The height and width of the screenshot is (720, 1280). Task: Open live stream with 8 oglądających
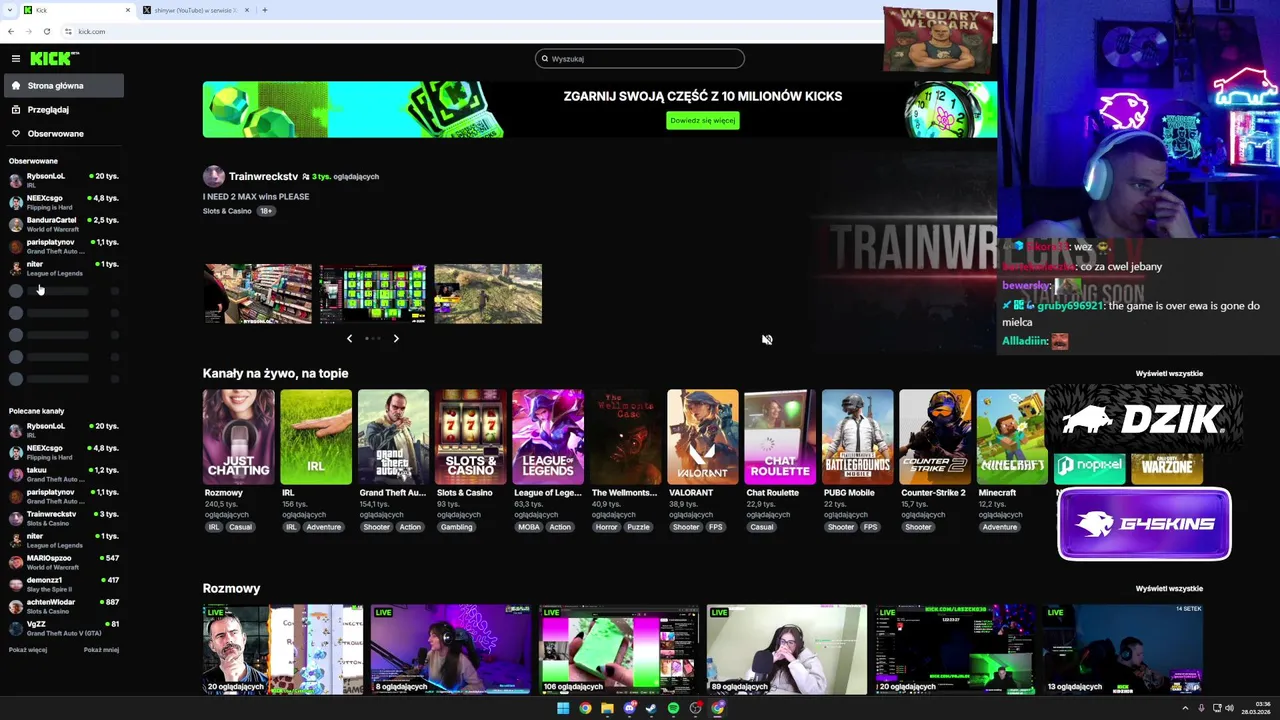450,649
